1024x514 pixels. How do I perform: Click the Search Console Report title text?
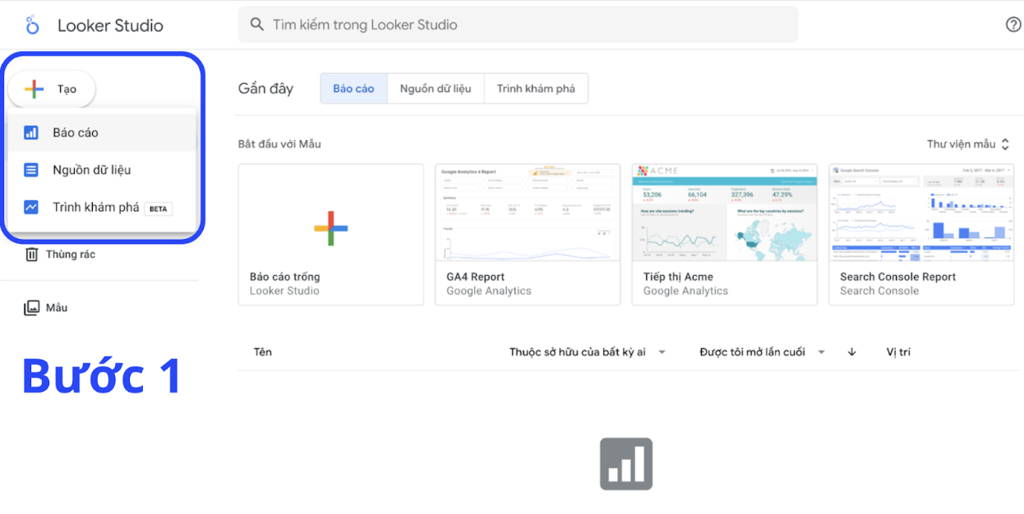click(898, 277)
